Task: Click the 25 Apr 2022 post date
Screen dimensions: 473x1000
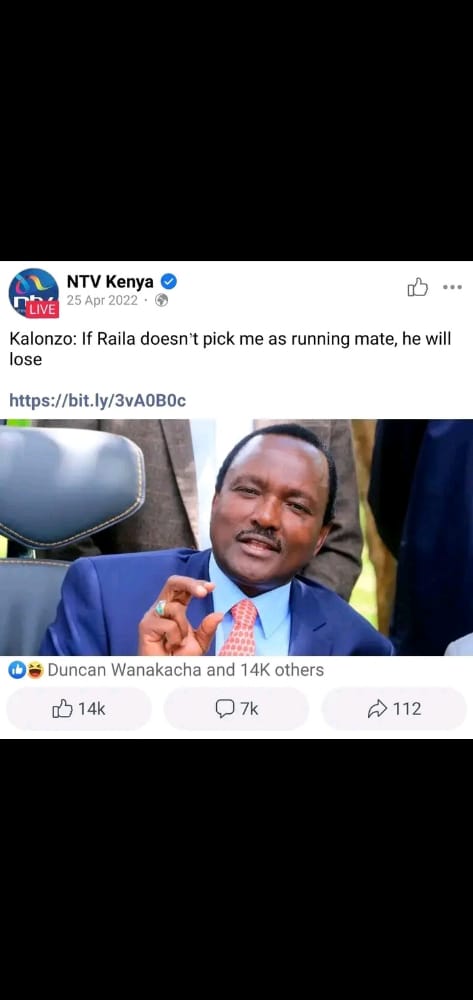Action: 102,300
